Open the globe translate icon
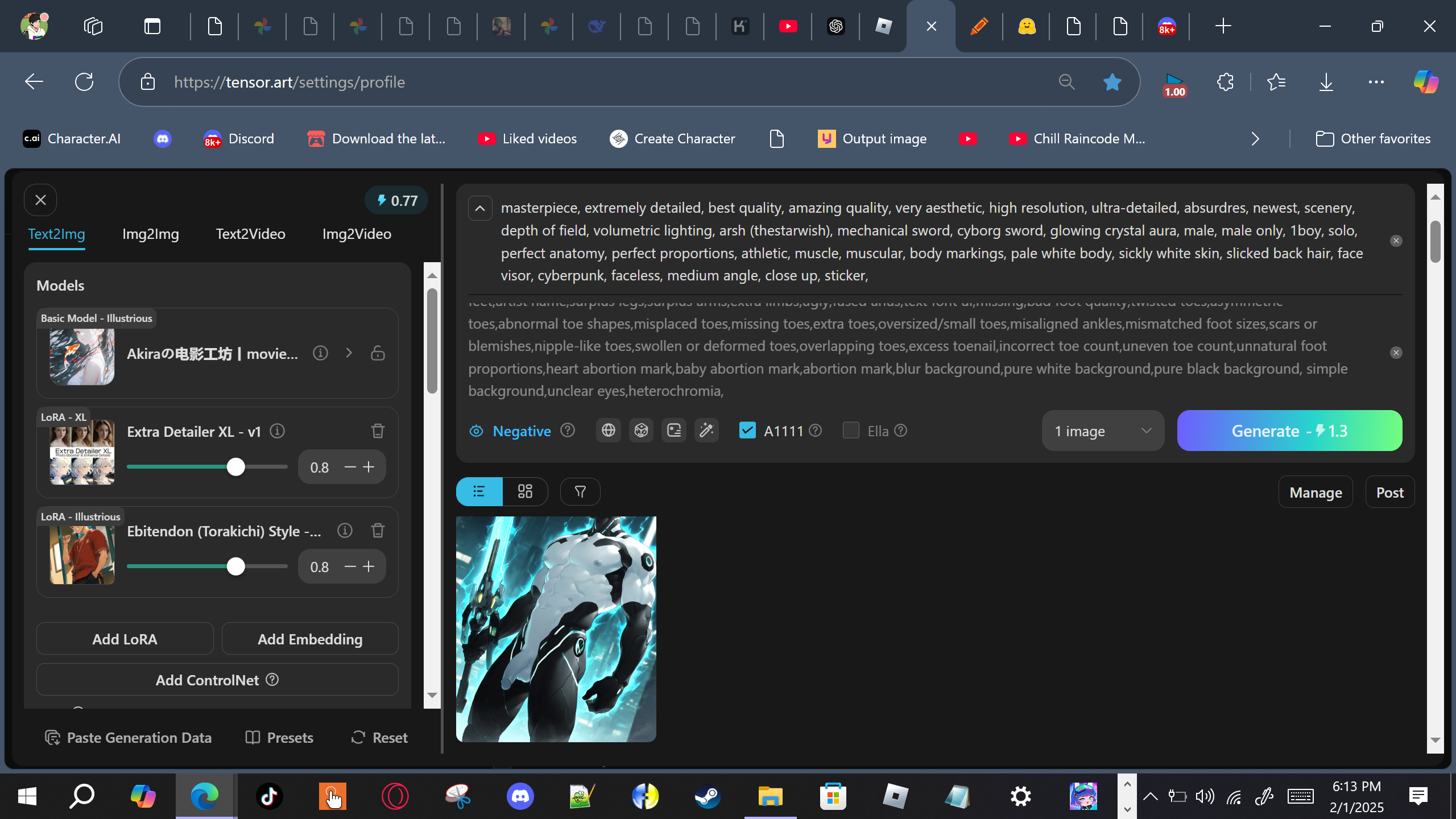Image resolution: width=1456 pixels, height=819 pixels. 608,431
